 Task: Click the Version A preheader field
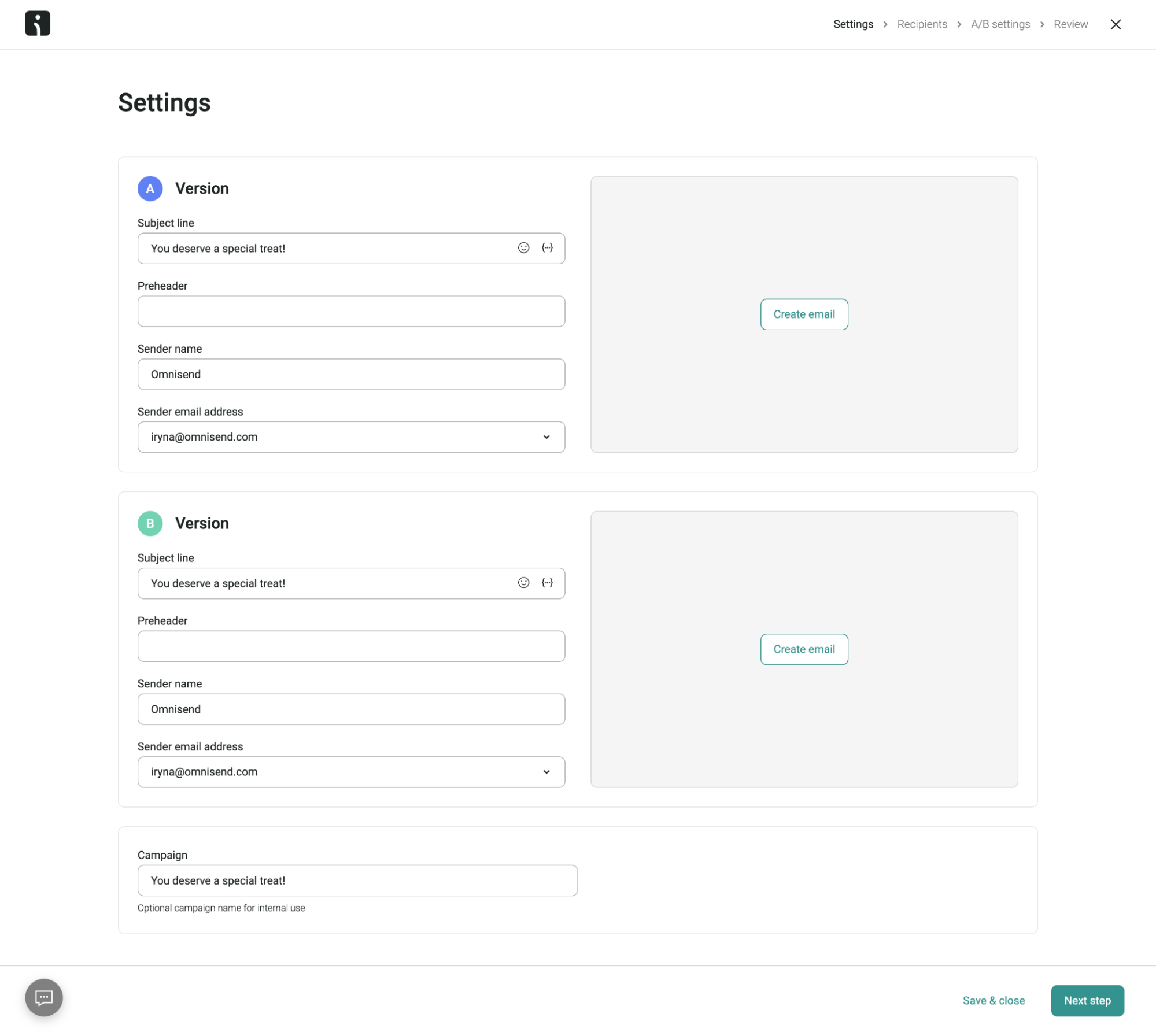(350, 311)
